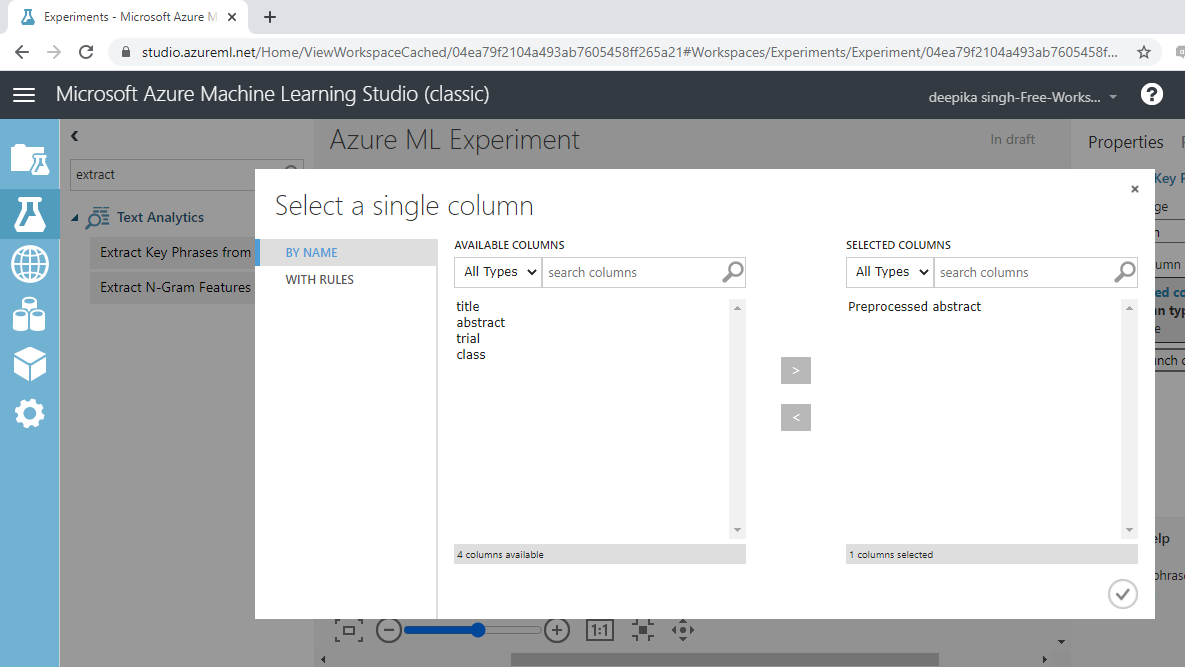Open Web Services globe icon
The width and height of the screenshot is (1185, 667).
pos(29,264)
